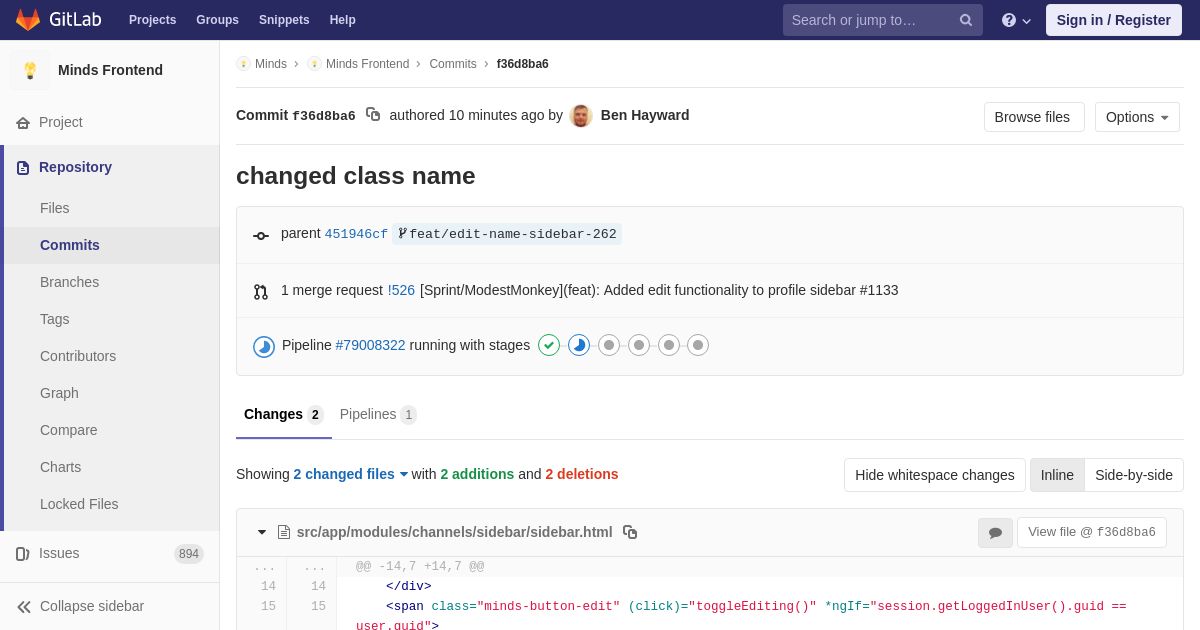This screenshot has width=1200, height=630.
Task: Collapse the sidebar.html file diff
Action: (262, 532)
